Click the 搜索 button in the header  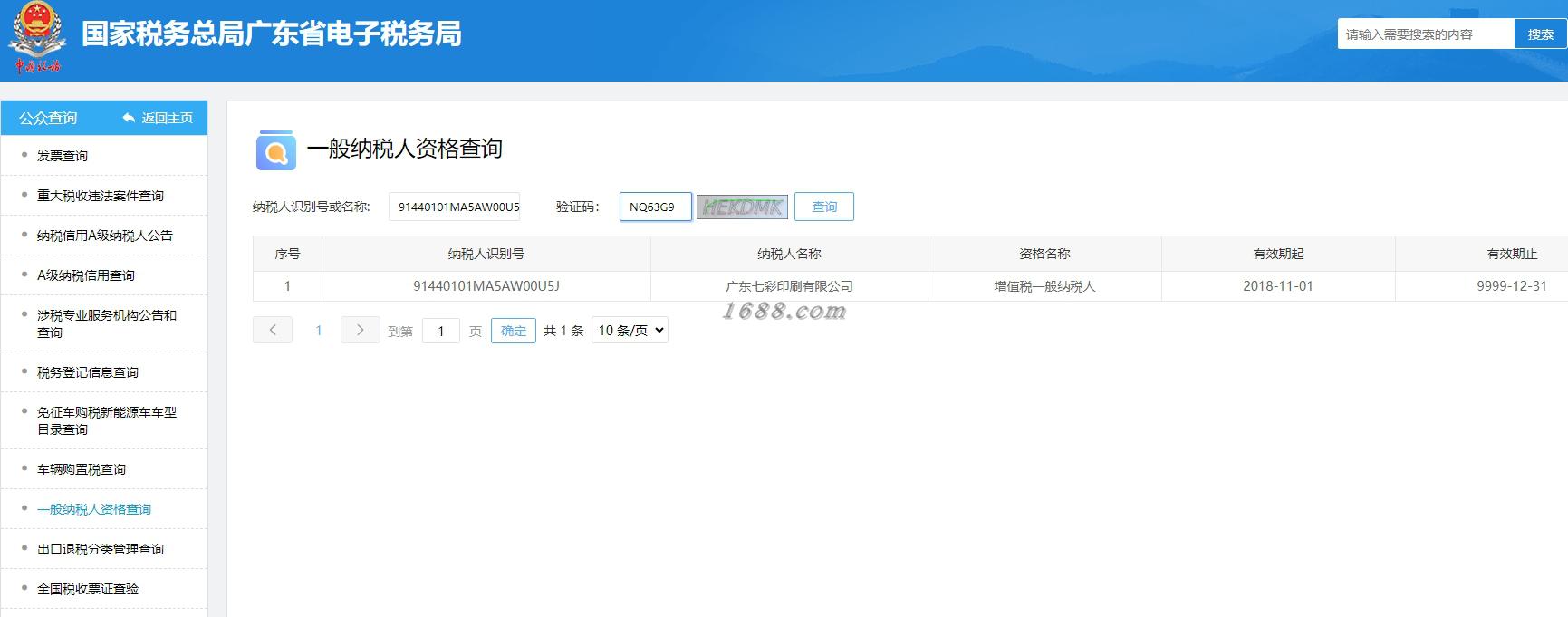(1541, 34)
